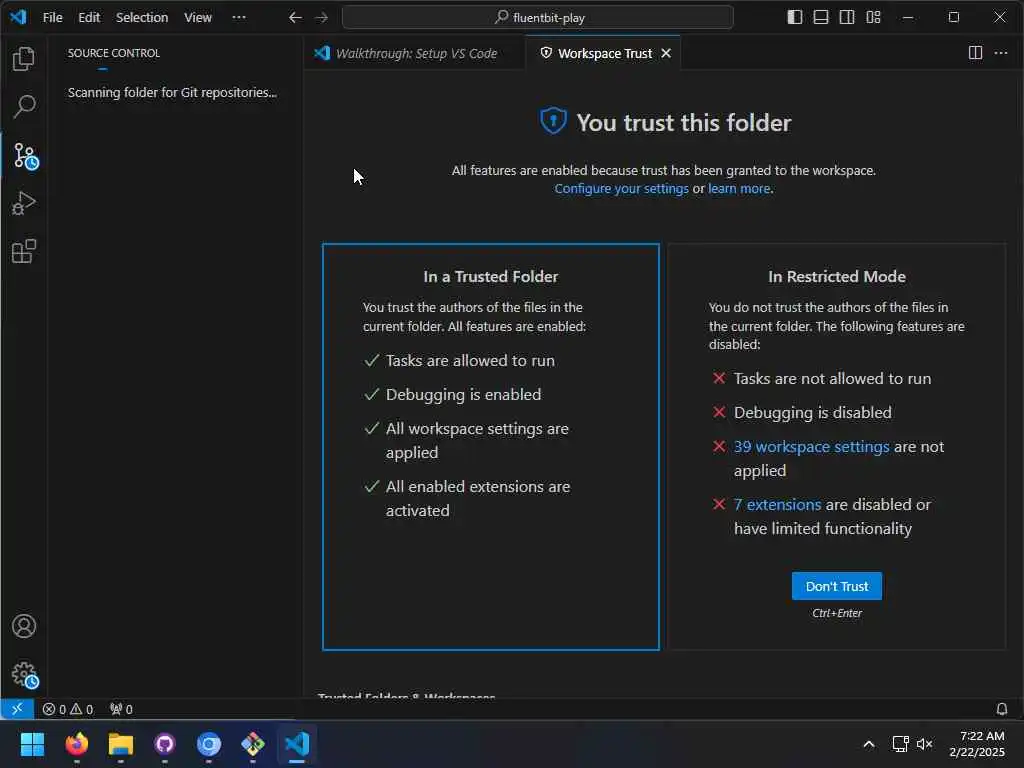Open the Run and Debug view

pos(24,203)
